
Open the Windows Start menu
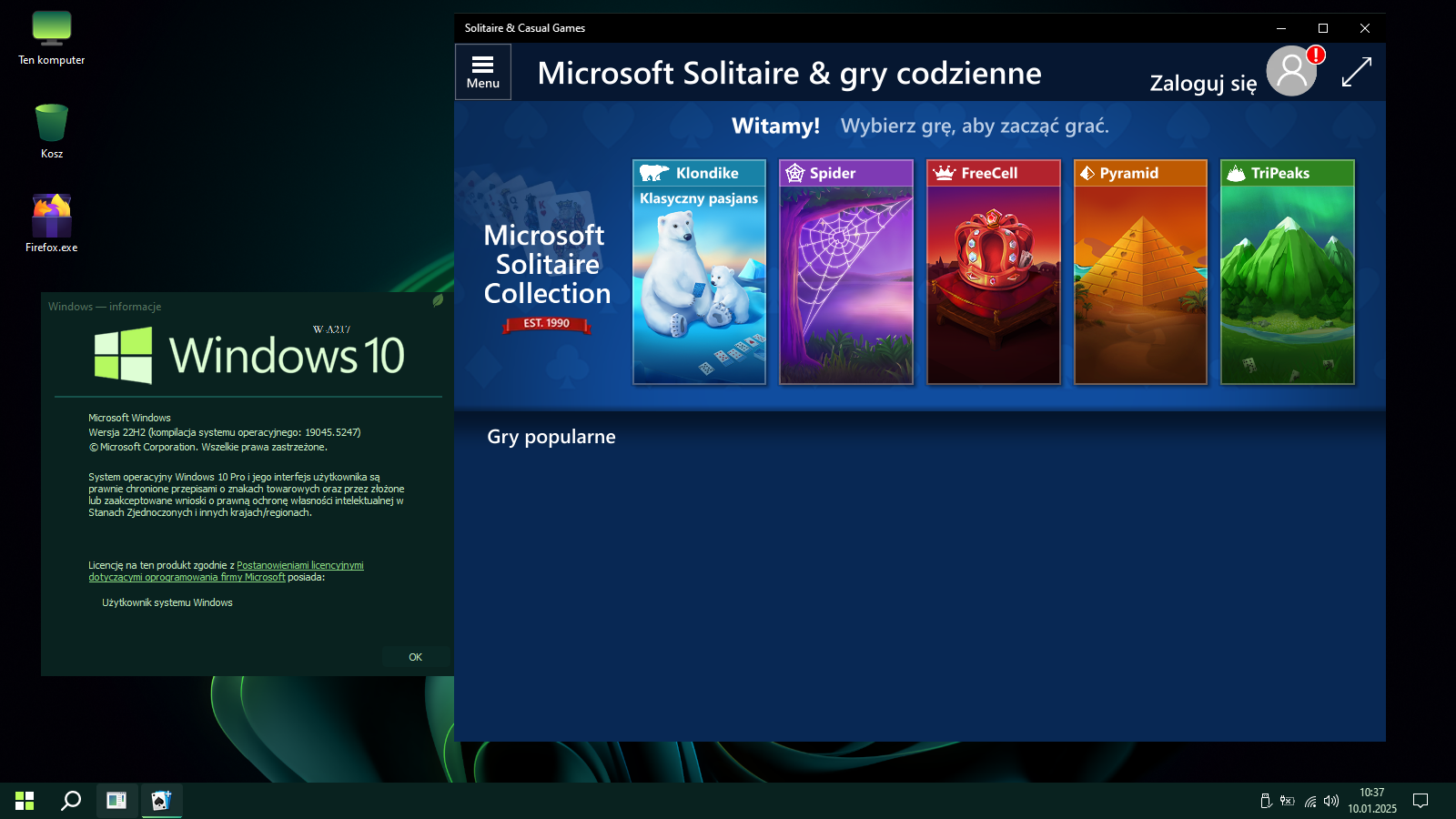(x=25, y=801)
